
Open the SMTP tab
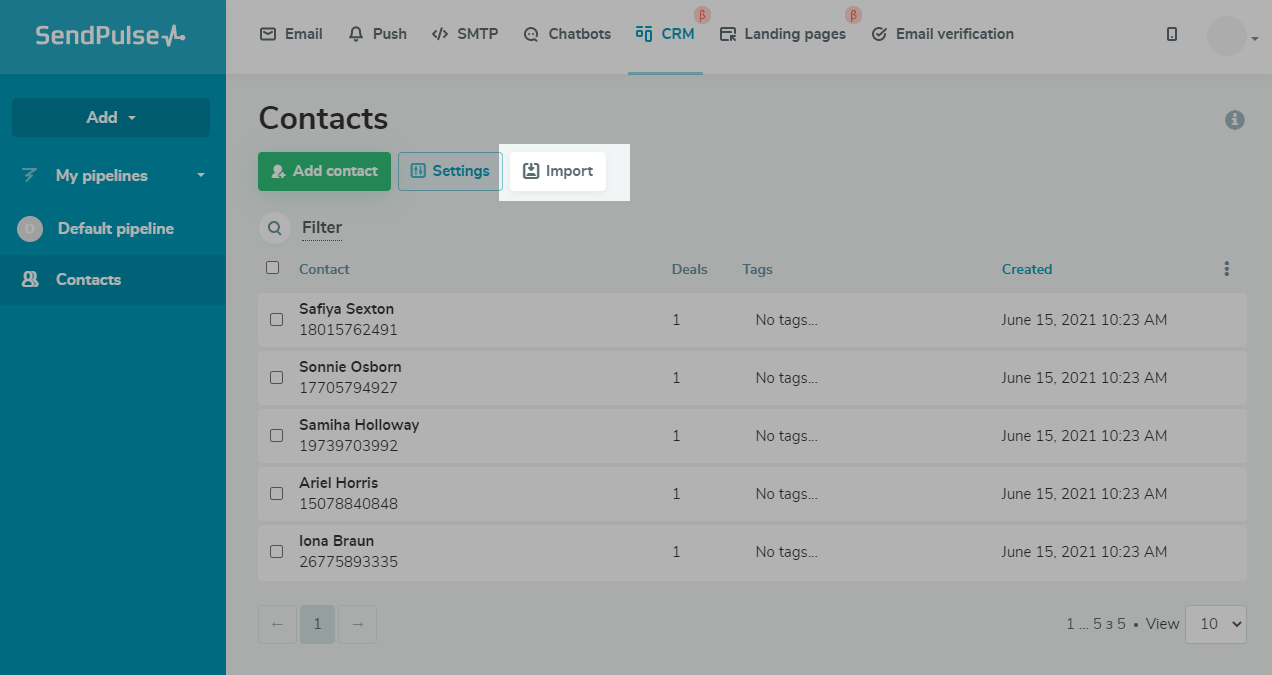pyautogui.click(x=465, y=34)
